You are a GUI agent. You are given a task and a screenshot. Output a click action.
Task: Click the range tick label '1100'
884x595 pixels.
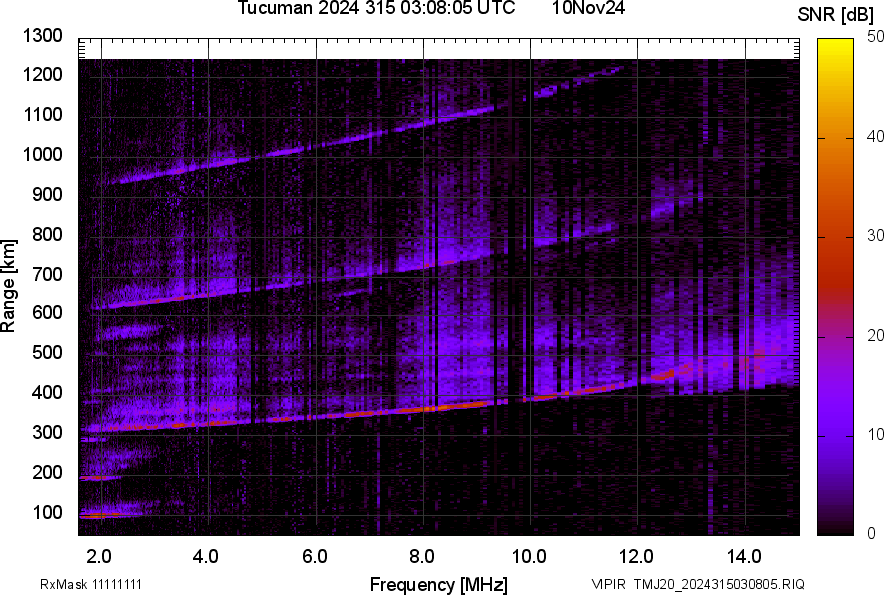(43, 115)
